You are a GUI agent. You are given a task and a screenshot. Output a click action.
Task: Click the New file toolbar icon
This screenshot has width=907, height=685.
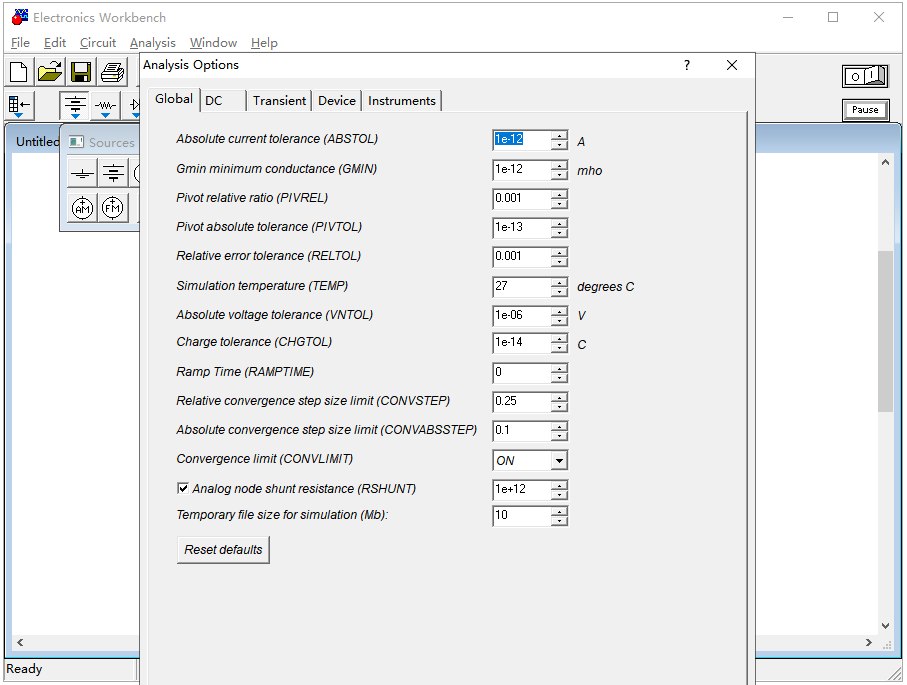(x=19, y=72)
